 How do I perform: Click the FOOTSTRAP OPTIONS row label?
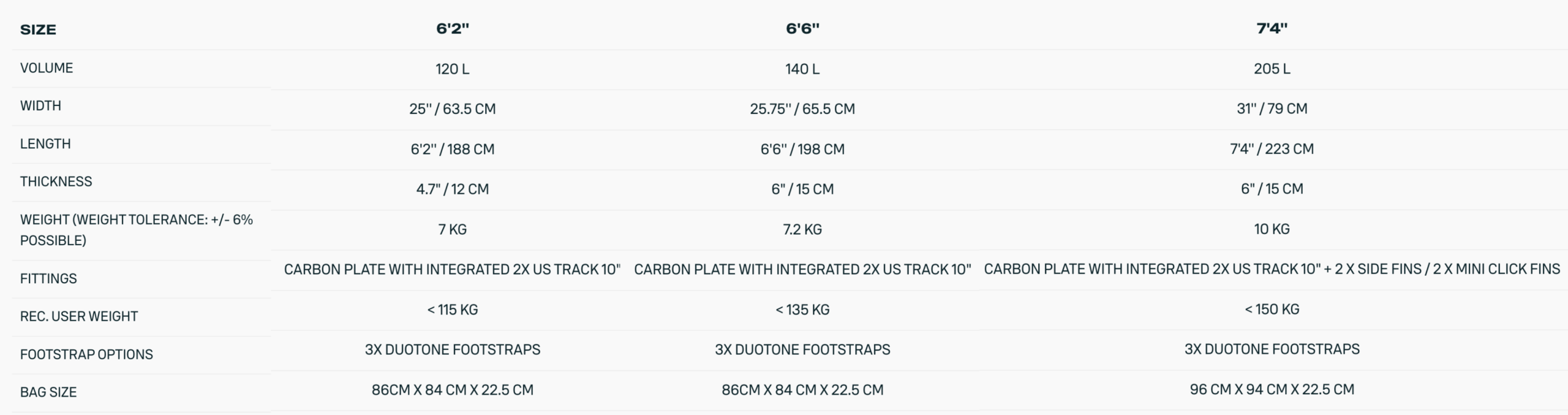coord(86,354)
